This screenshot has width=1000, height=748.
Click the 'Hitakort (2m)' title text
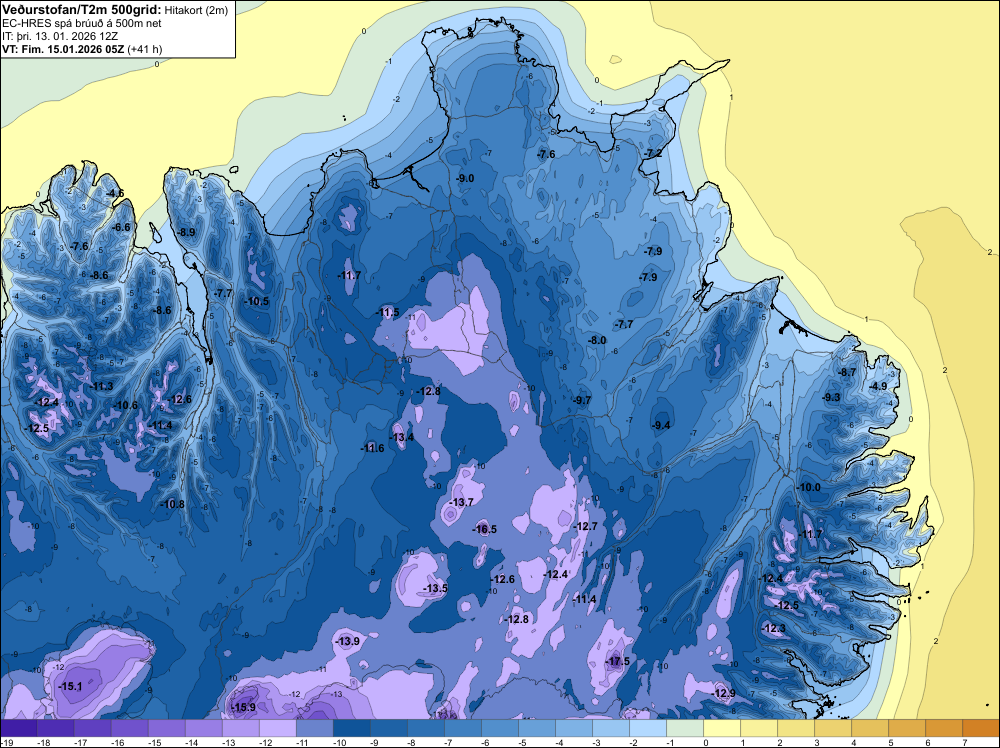[x=196, y=10]
